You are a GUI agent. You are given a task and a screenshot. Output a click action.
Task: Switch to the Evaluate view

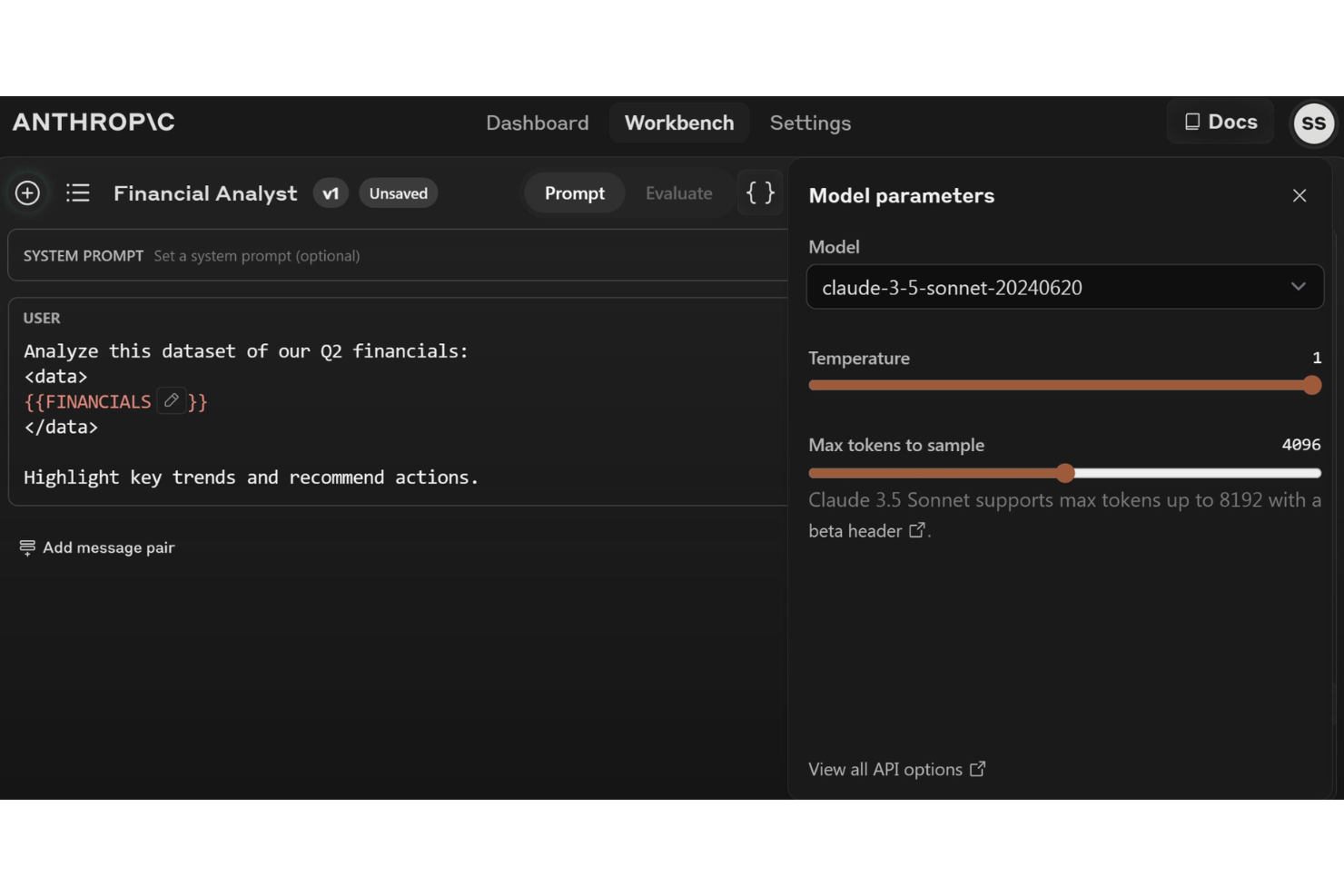point(678,193)
